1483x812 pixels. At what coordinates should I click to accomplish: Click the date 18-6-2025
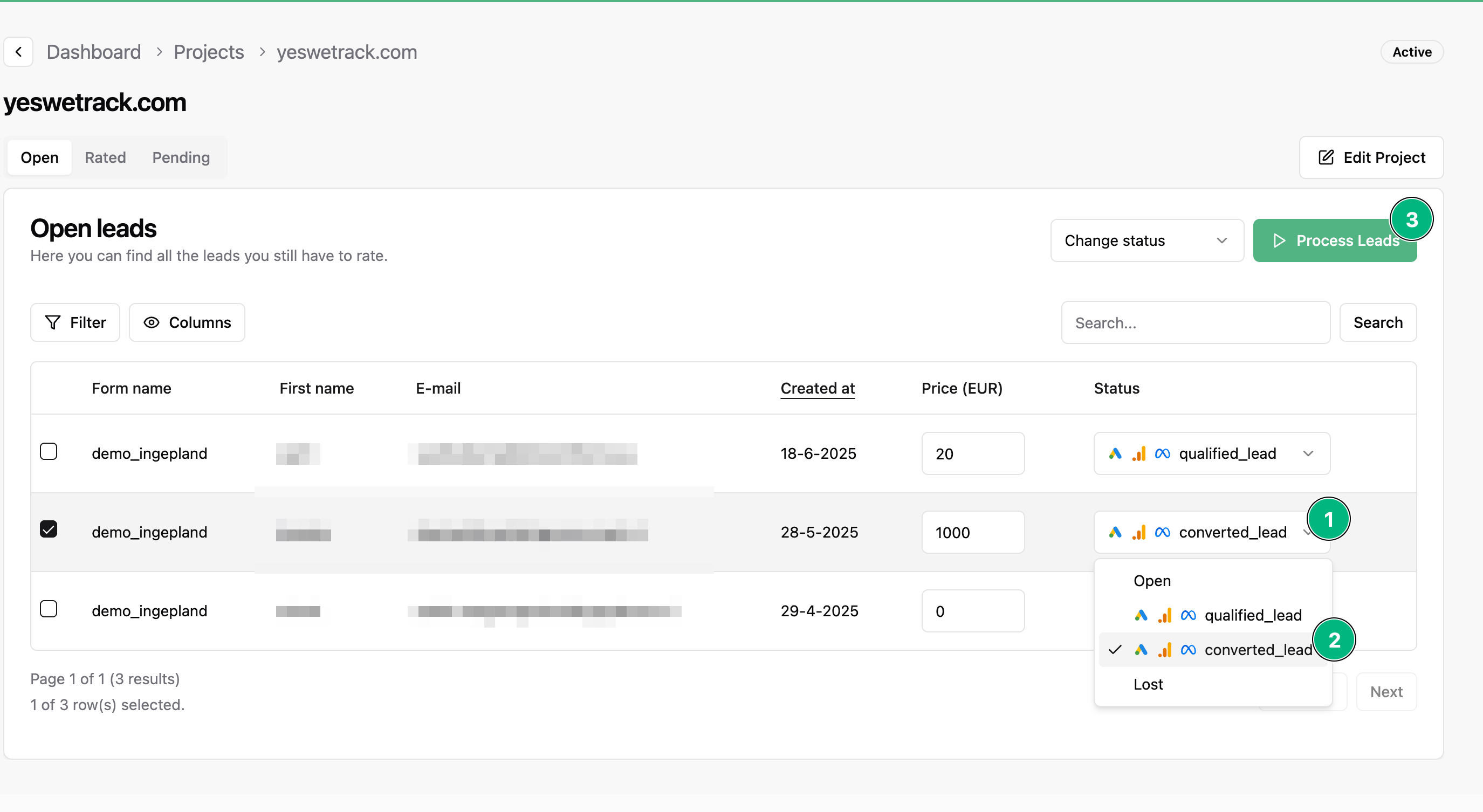coord(818,453)
